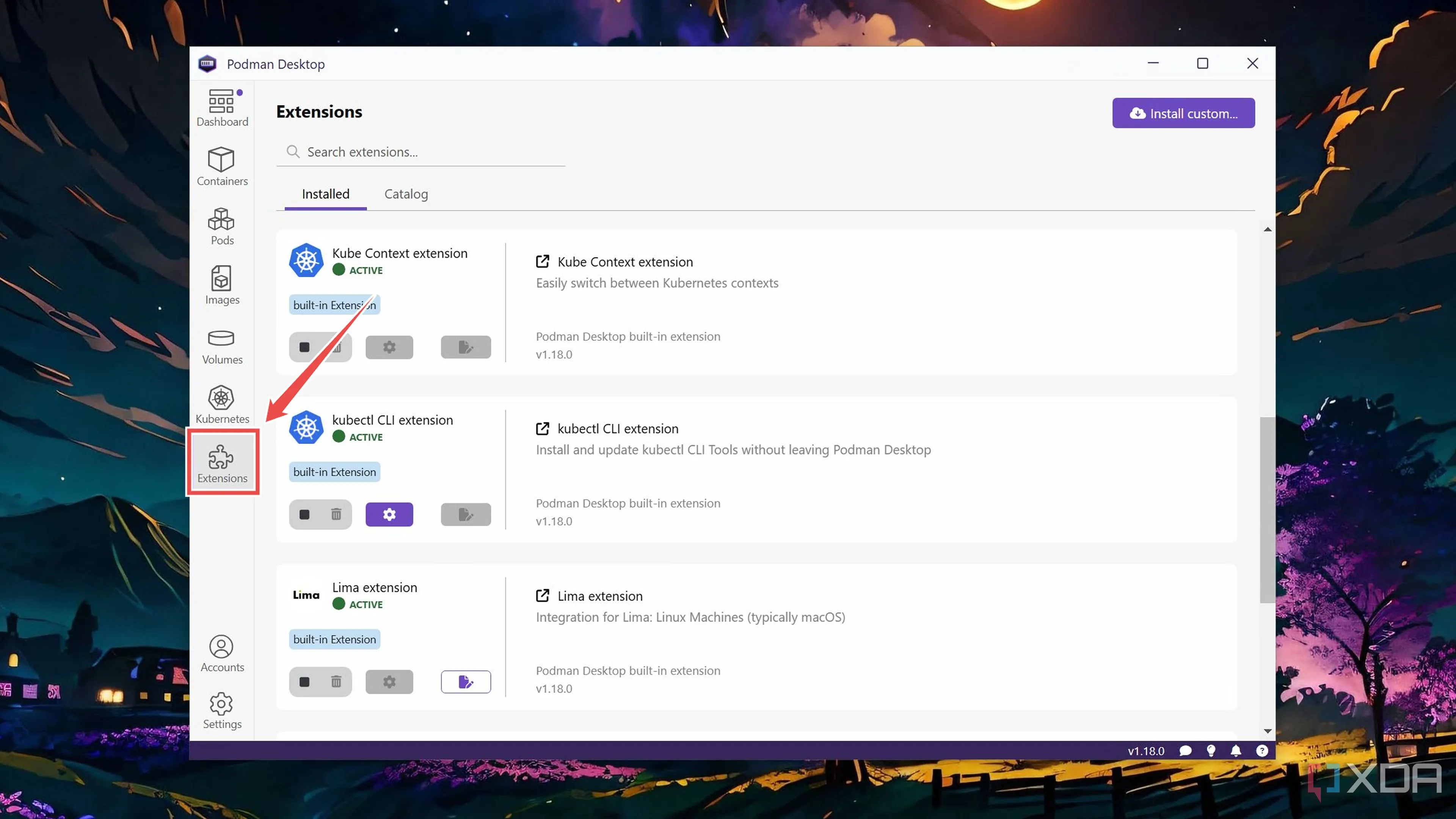Click Install custom... button
The width and height of the screenshot is (1456, 819).
click(x=1183, y=113)
